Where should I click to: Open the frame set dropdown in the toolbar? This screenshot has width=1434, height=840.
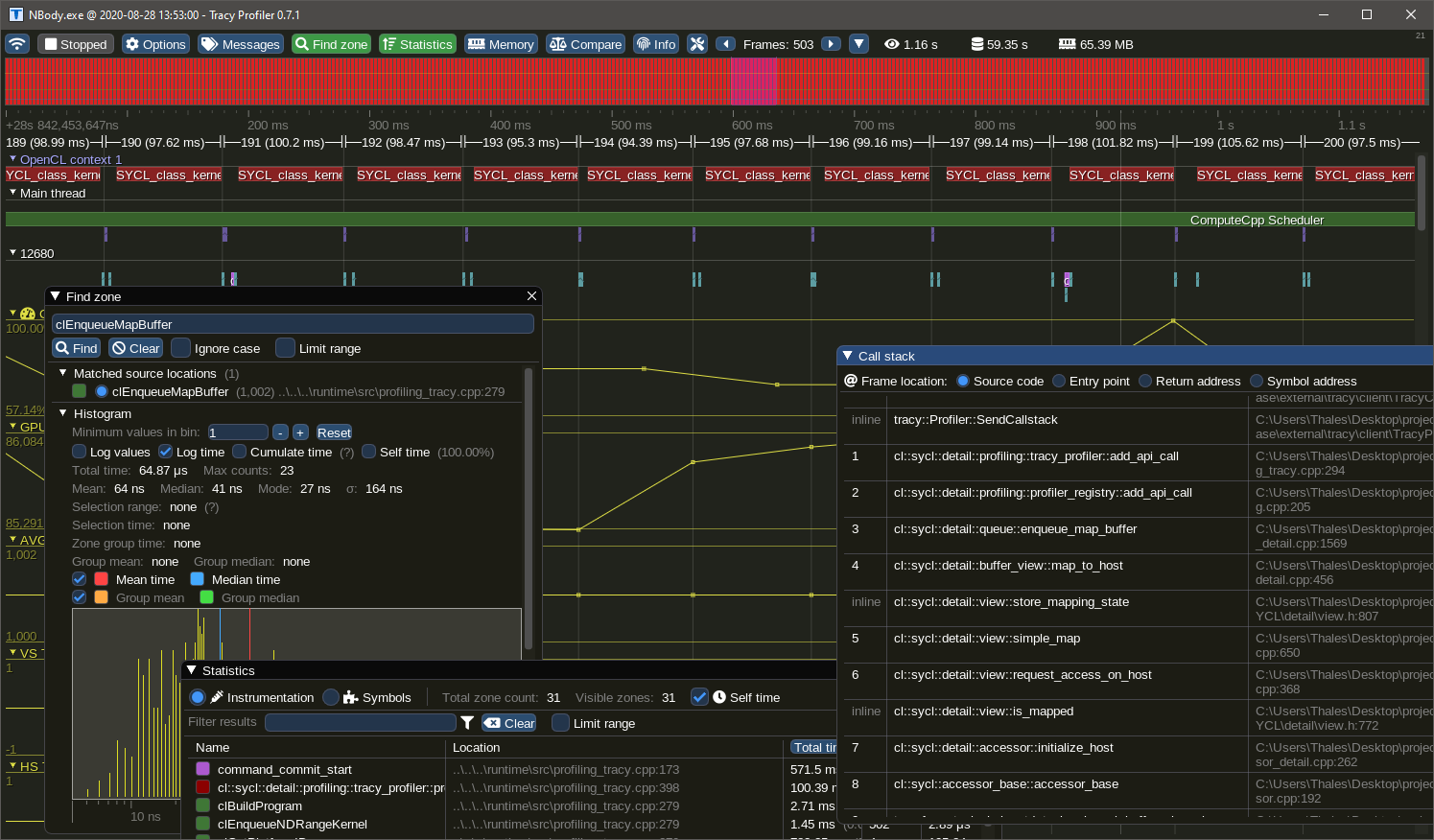pos(858,43)
